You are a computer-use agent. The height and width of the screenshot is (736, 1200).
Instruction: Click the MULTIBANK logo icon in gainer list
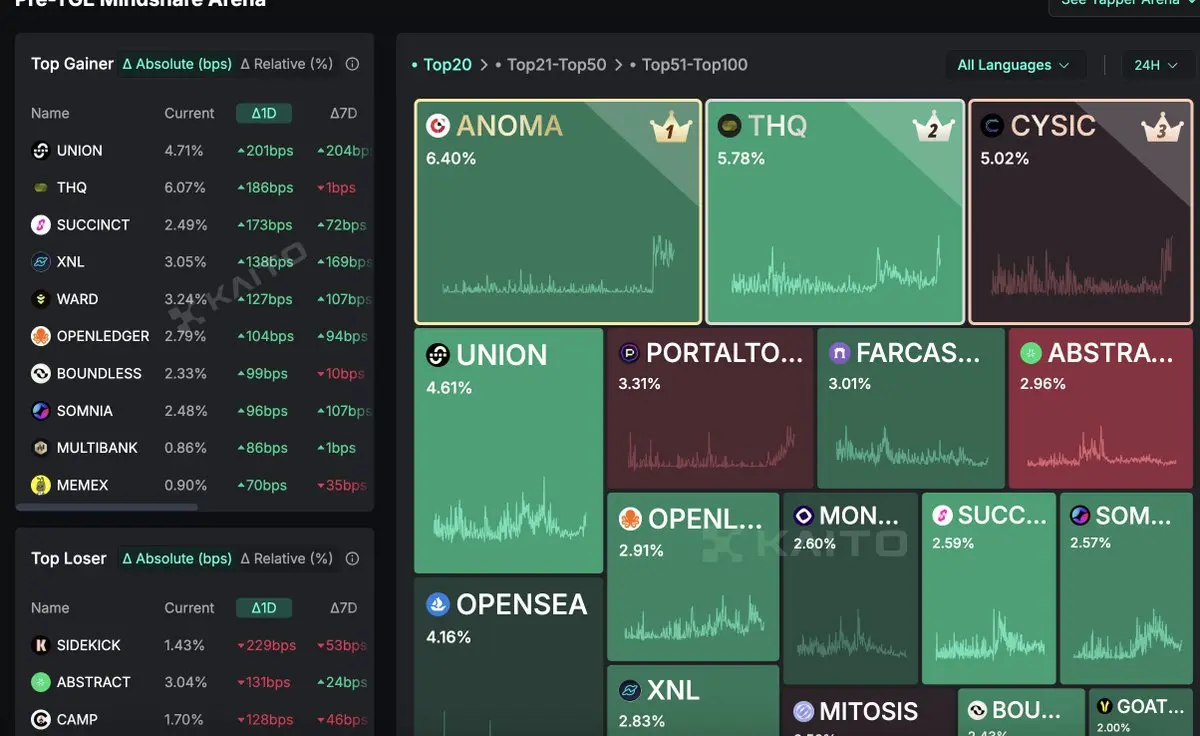(x=41, y=448)
